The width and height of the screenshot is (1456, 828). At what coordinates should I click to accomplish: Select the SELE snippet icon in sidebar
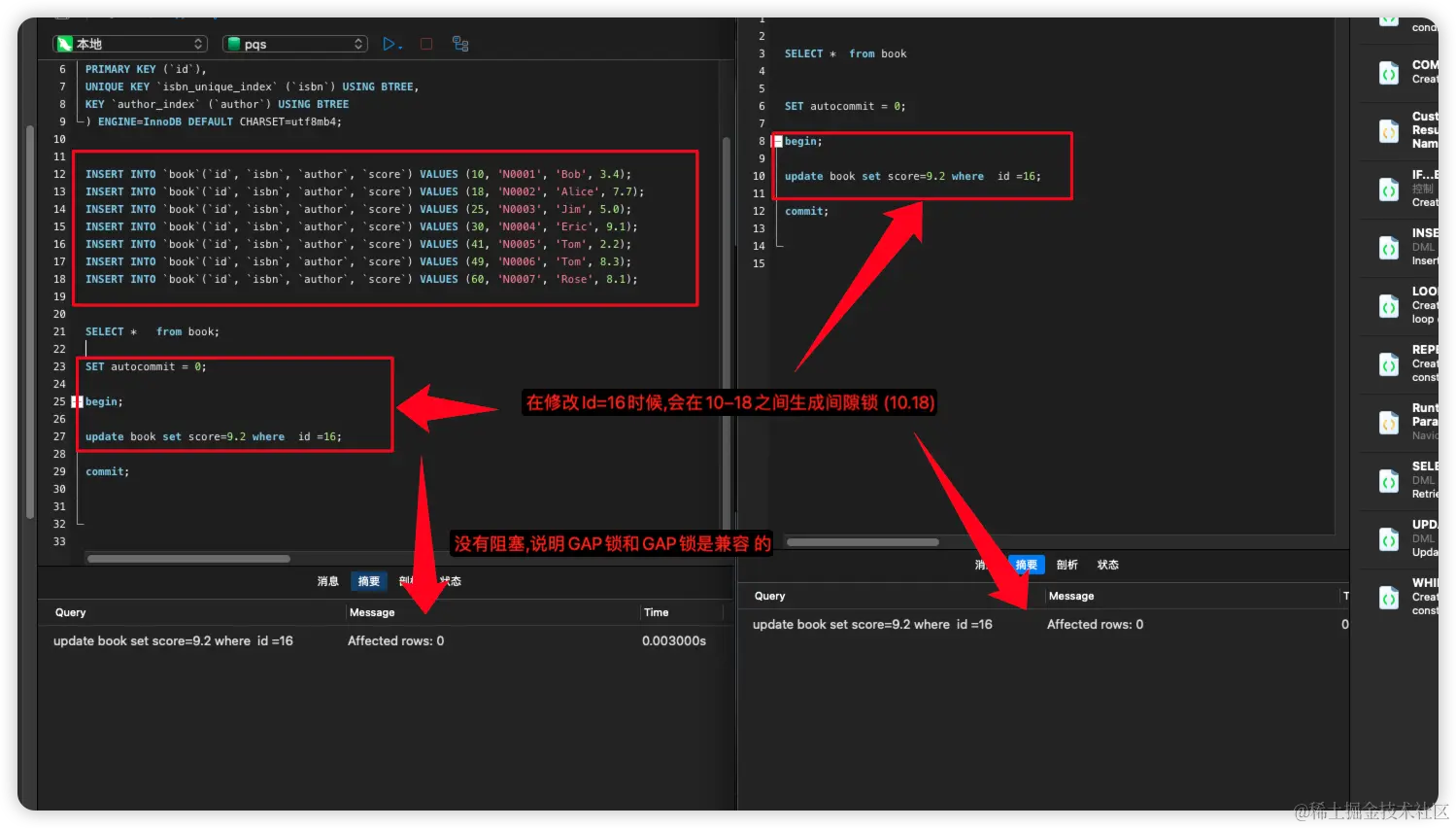[x=1389, y=481]
